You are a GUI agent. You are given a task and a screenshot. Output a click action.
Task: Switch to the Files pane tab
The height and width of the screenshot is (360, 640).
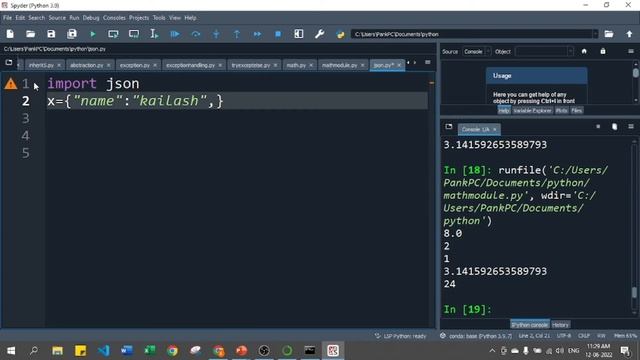click(577, 111)
